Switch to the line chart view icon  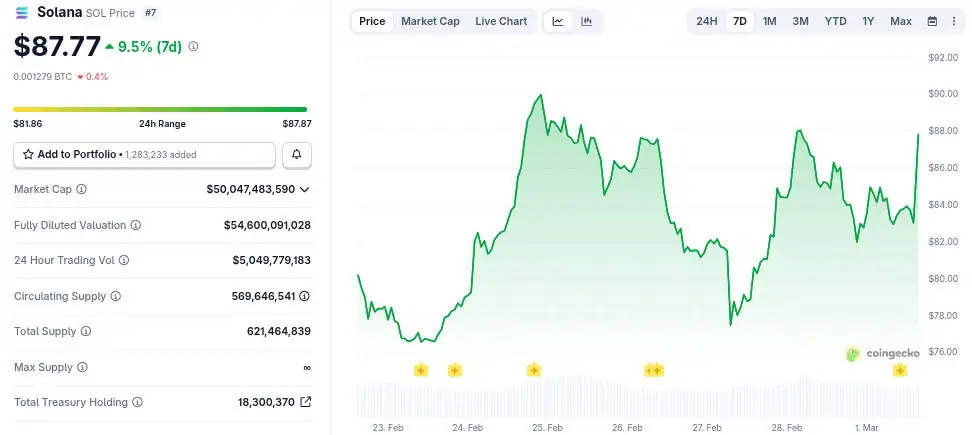click(558, 21)
